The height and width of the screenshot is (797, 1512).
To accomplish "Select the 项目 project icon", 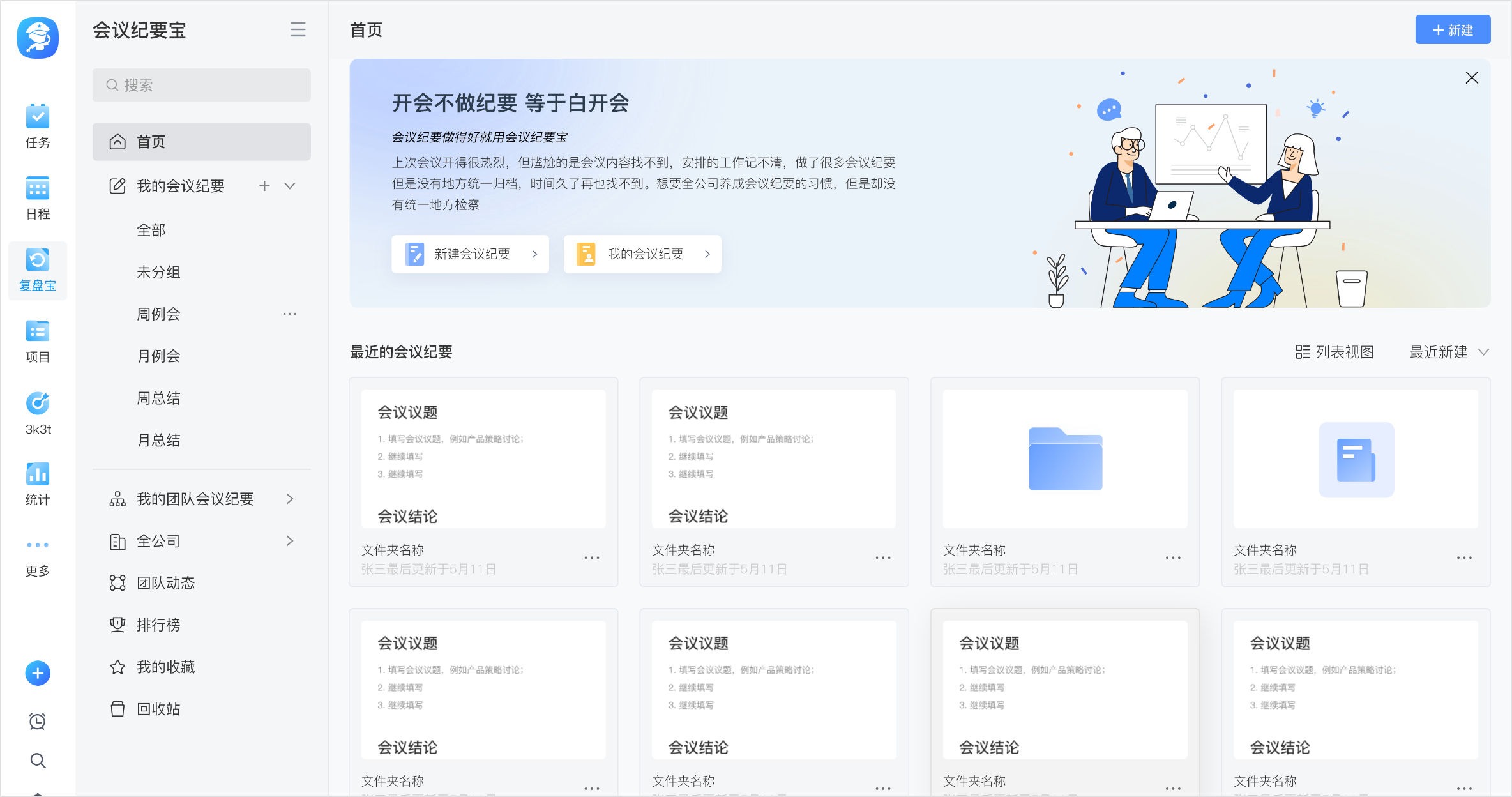I will (38, 332).
